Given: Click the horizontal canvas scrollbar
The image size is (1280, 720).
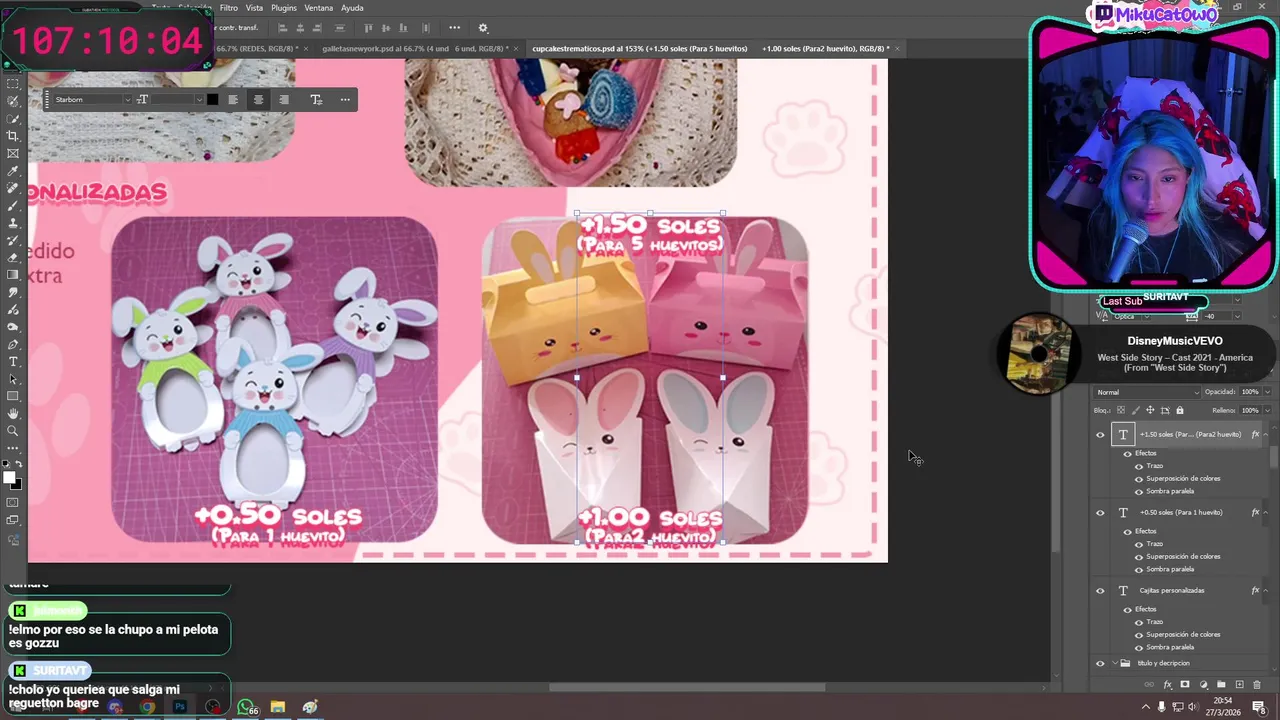Looking at the screenshot, I should (687, 687).
